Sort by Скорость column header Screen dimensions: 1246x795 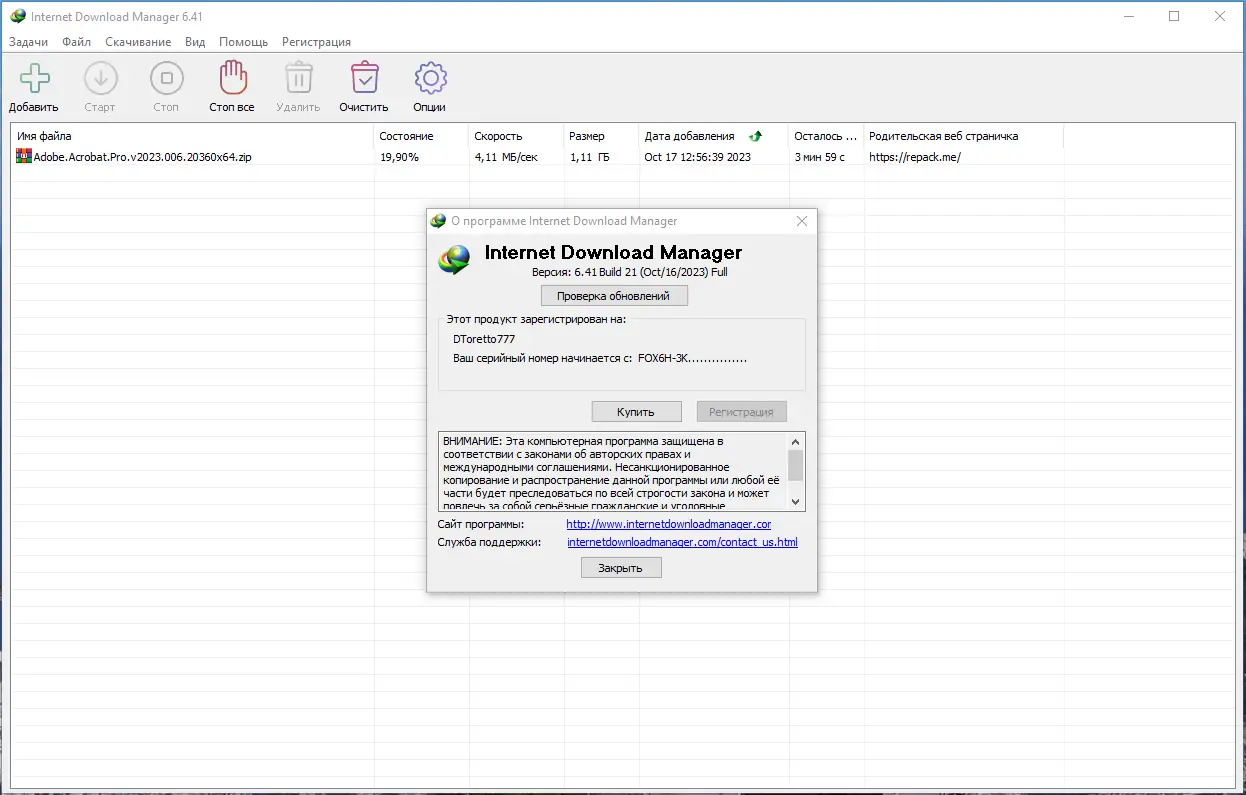[517, 136]
